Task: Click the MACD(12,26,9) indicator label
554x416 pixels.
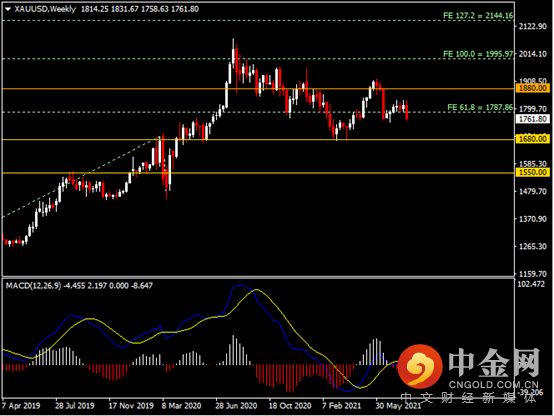Action: (33, 286)
